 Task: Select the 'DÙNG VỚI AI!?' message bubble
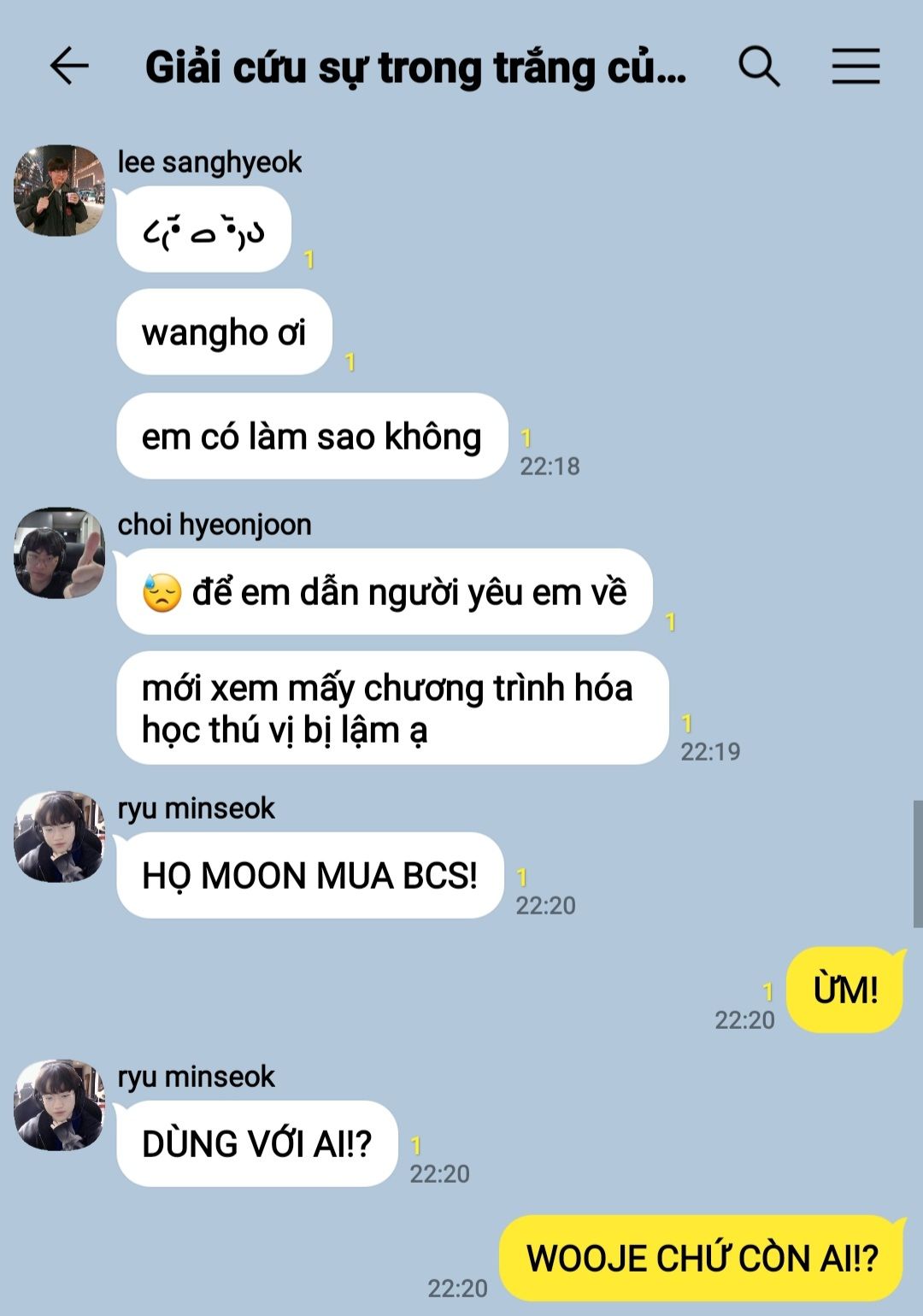click(257, 1143)
